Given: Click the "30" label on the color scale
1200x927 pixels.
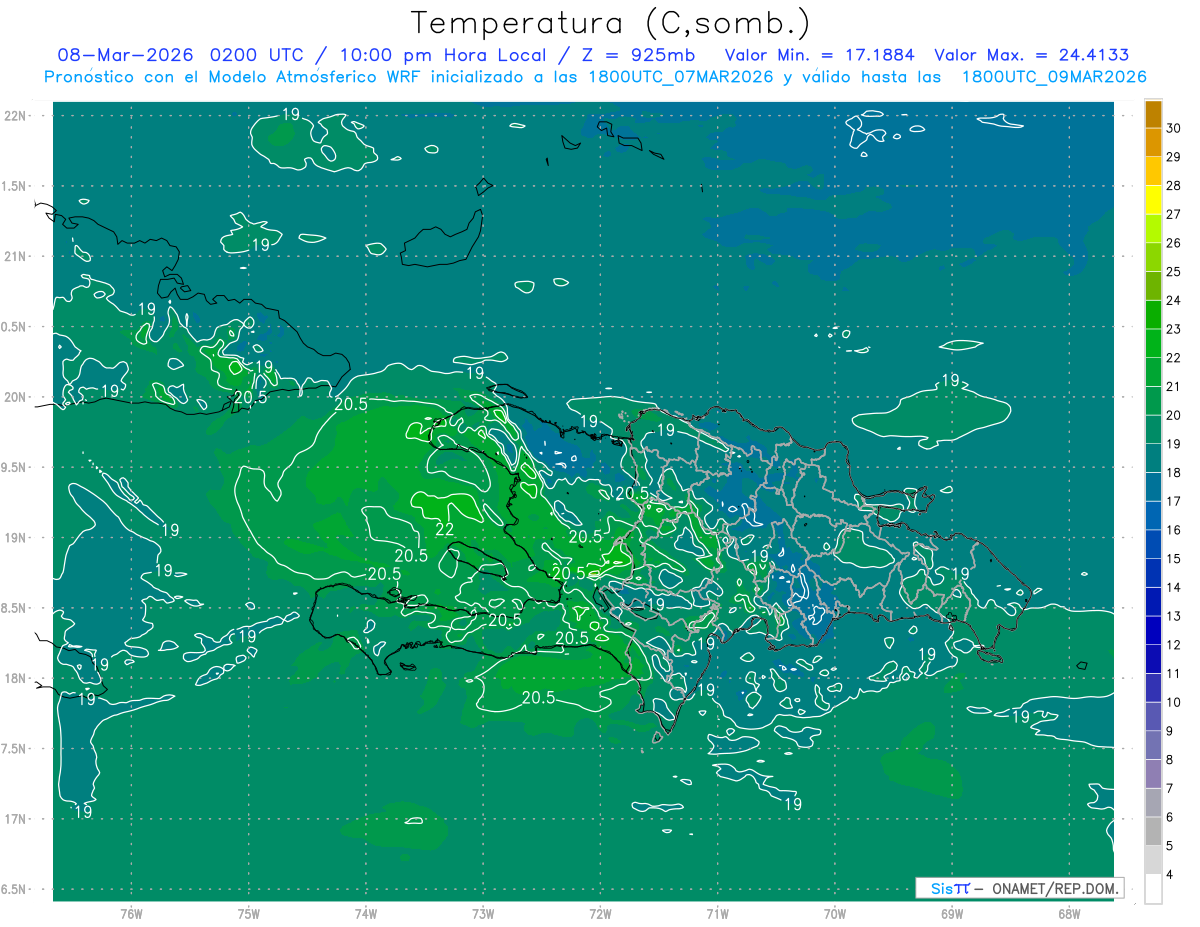Looking at the screenshot, I should (x=1174, y=128).
